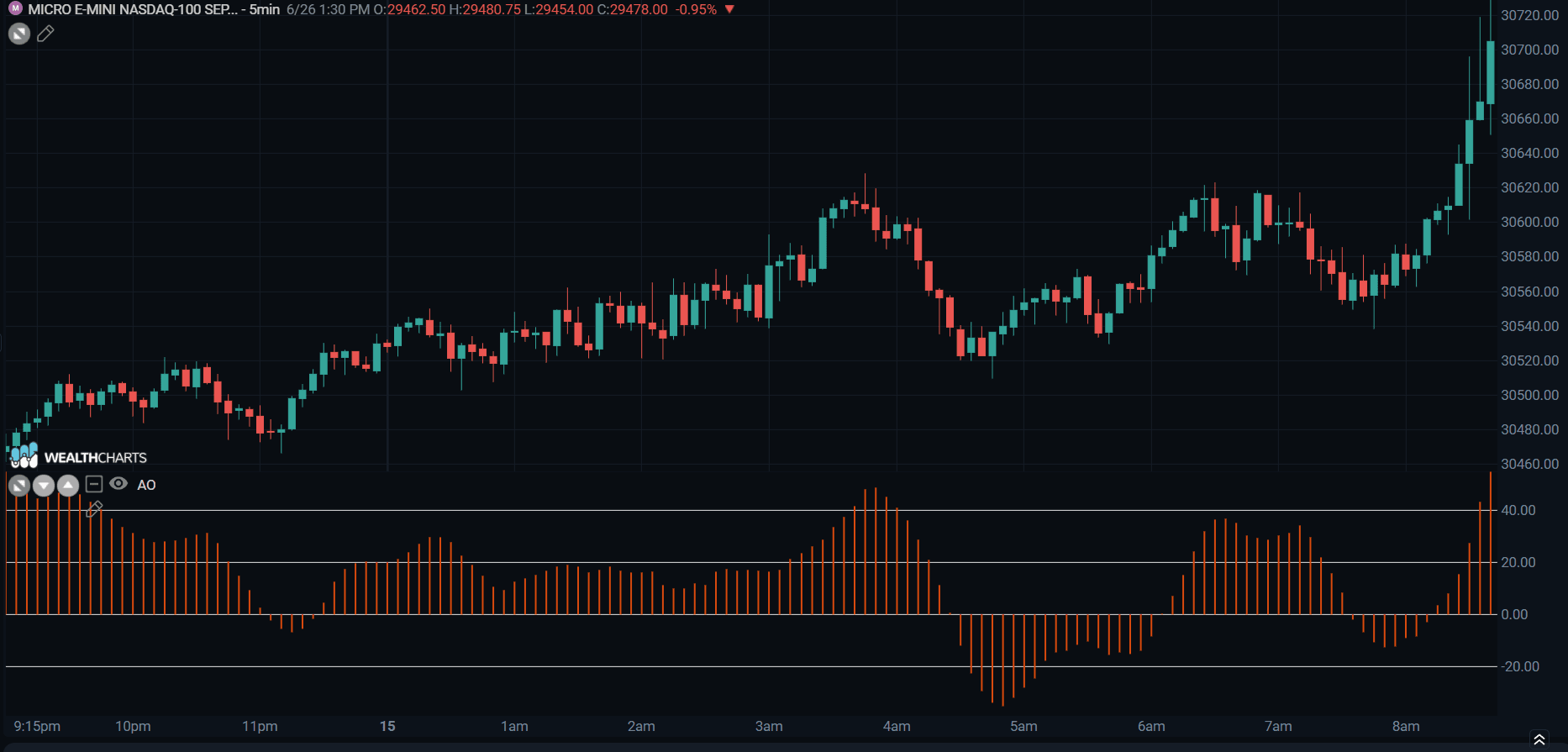The image size is (1568, 752).
Task: Toggle AO indicator visibility eye
Action: tap(118, 483)
